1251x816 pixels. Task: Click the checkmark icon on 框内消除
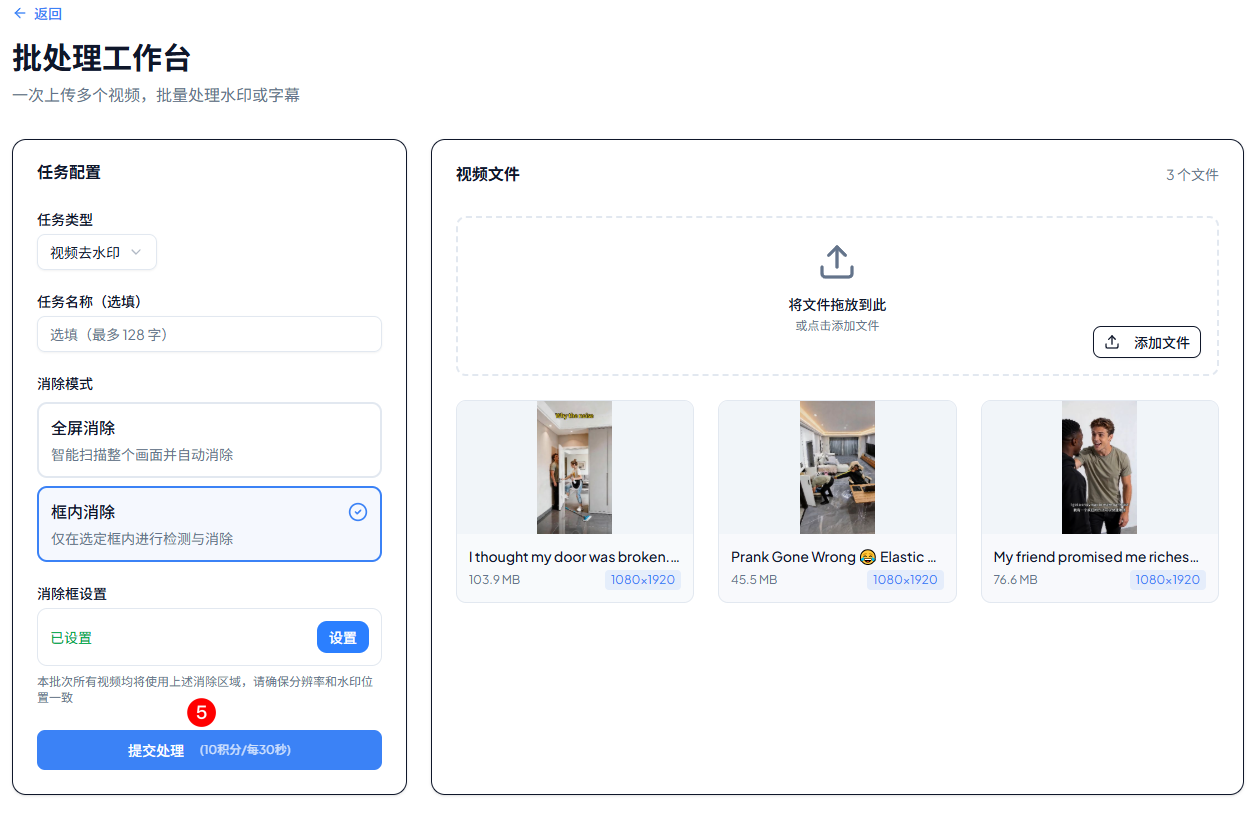pos(358,512)
